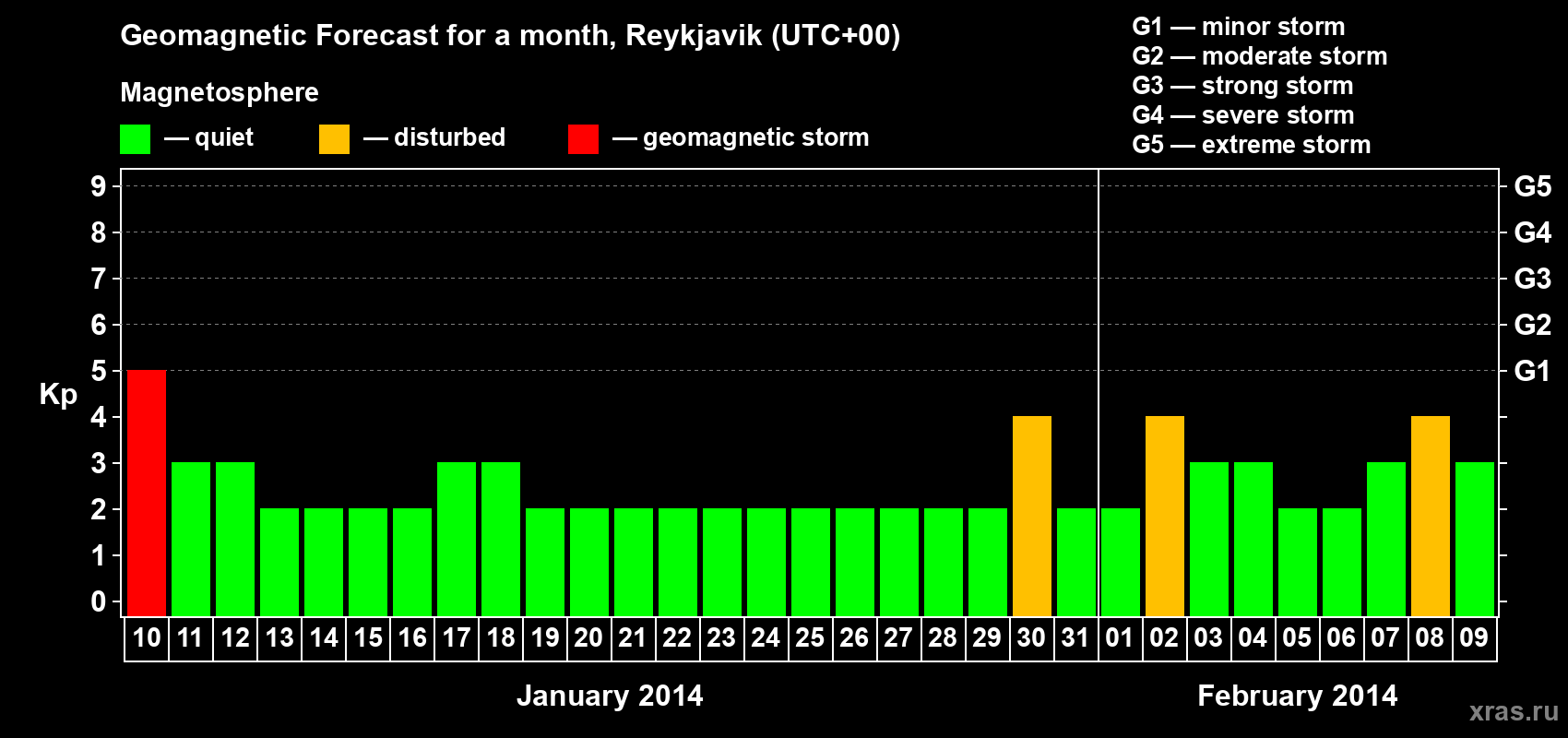Screen dimensions: 1568x738
Task: Click date label 31 on the axis
Action: click(1075, 637)
